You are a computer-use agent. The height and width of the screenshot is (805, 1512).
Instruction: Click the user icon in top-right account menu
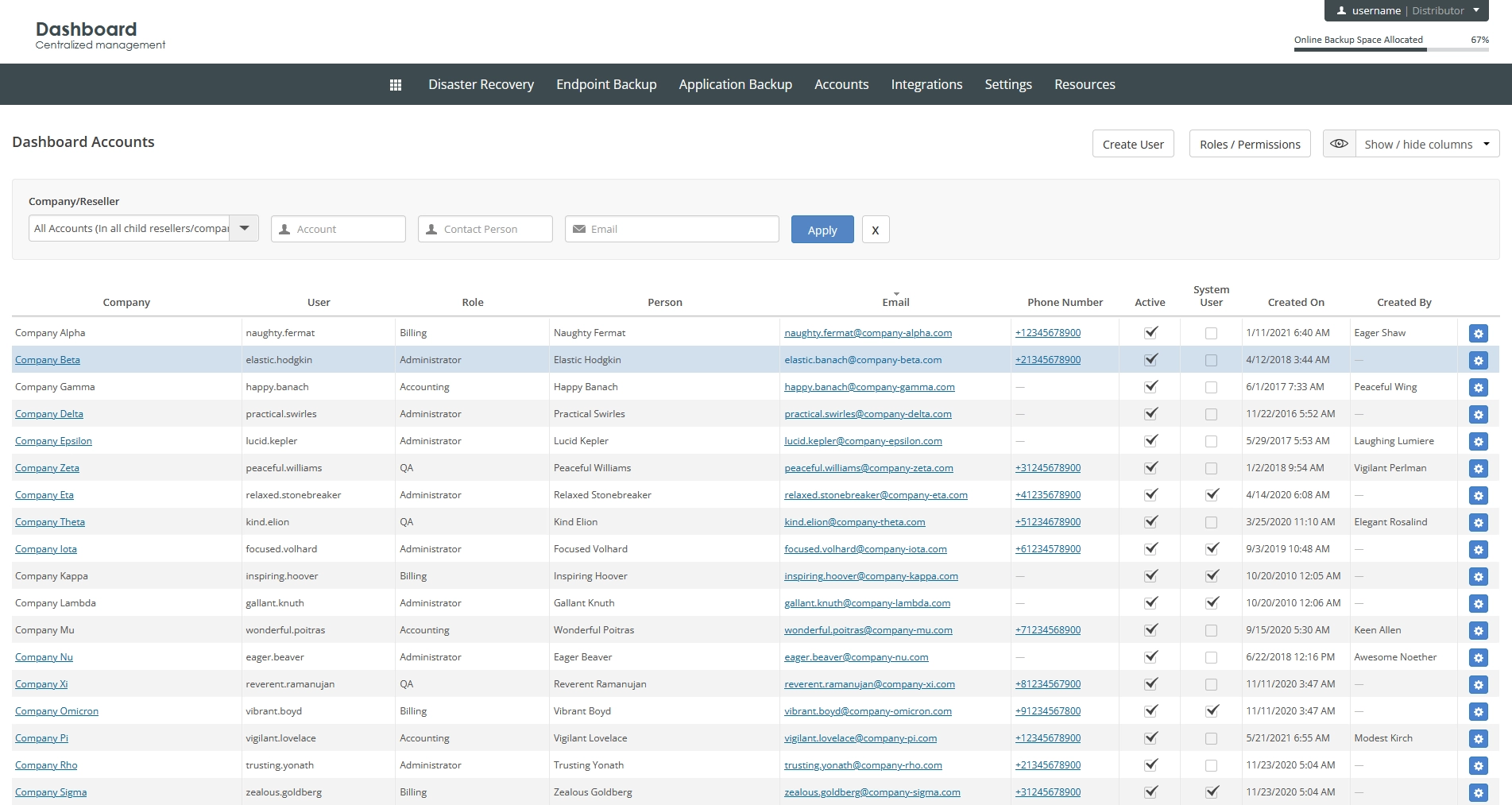[x=1341, y=10]
